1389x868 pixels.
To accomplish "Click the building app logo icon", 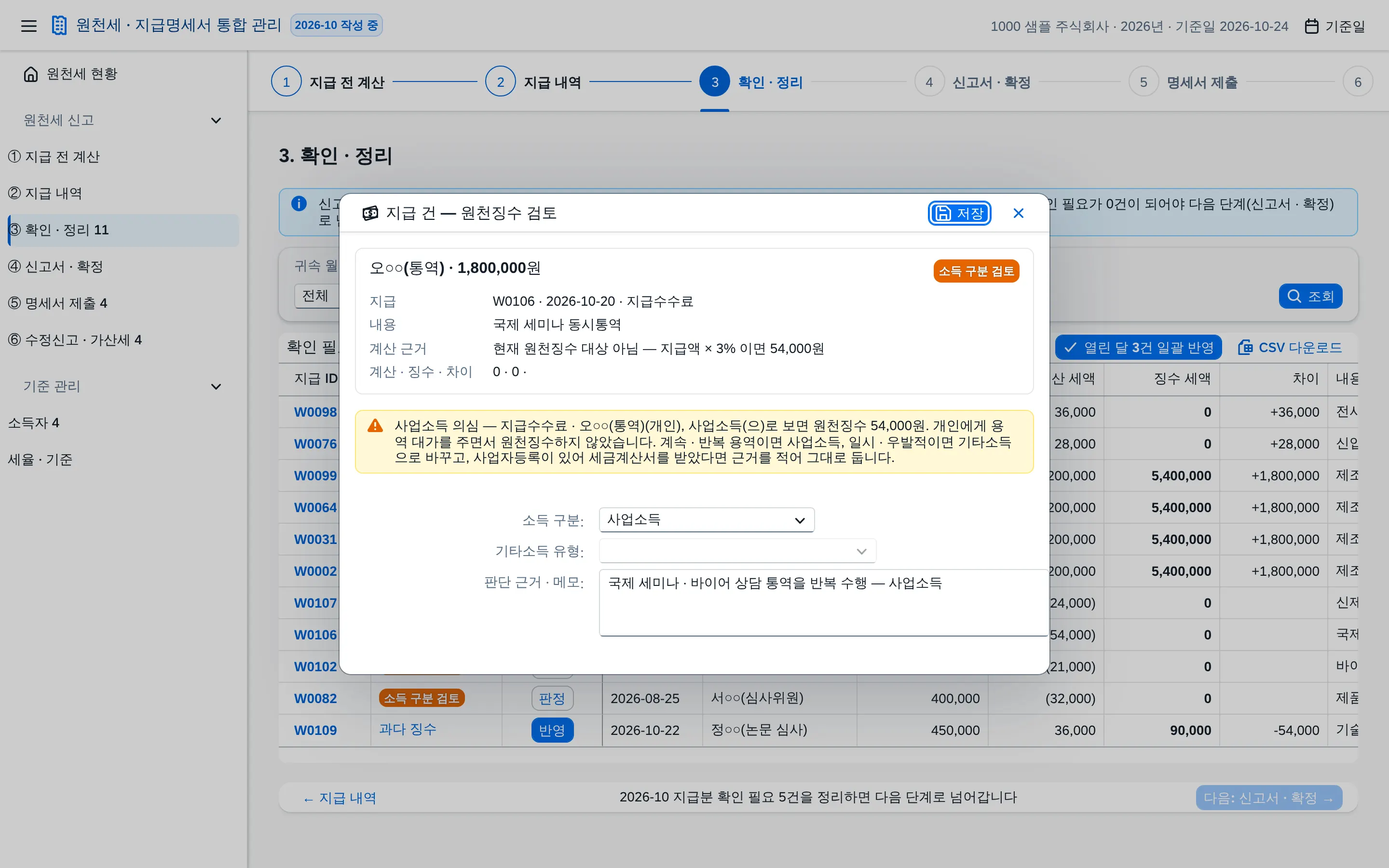I will (x=59, y=25).
